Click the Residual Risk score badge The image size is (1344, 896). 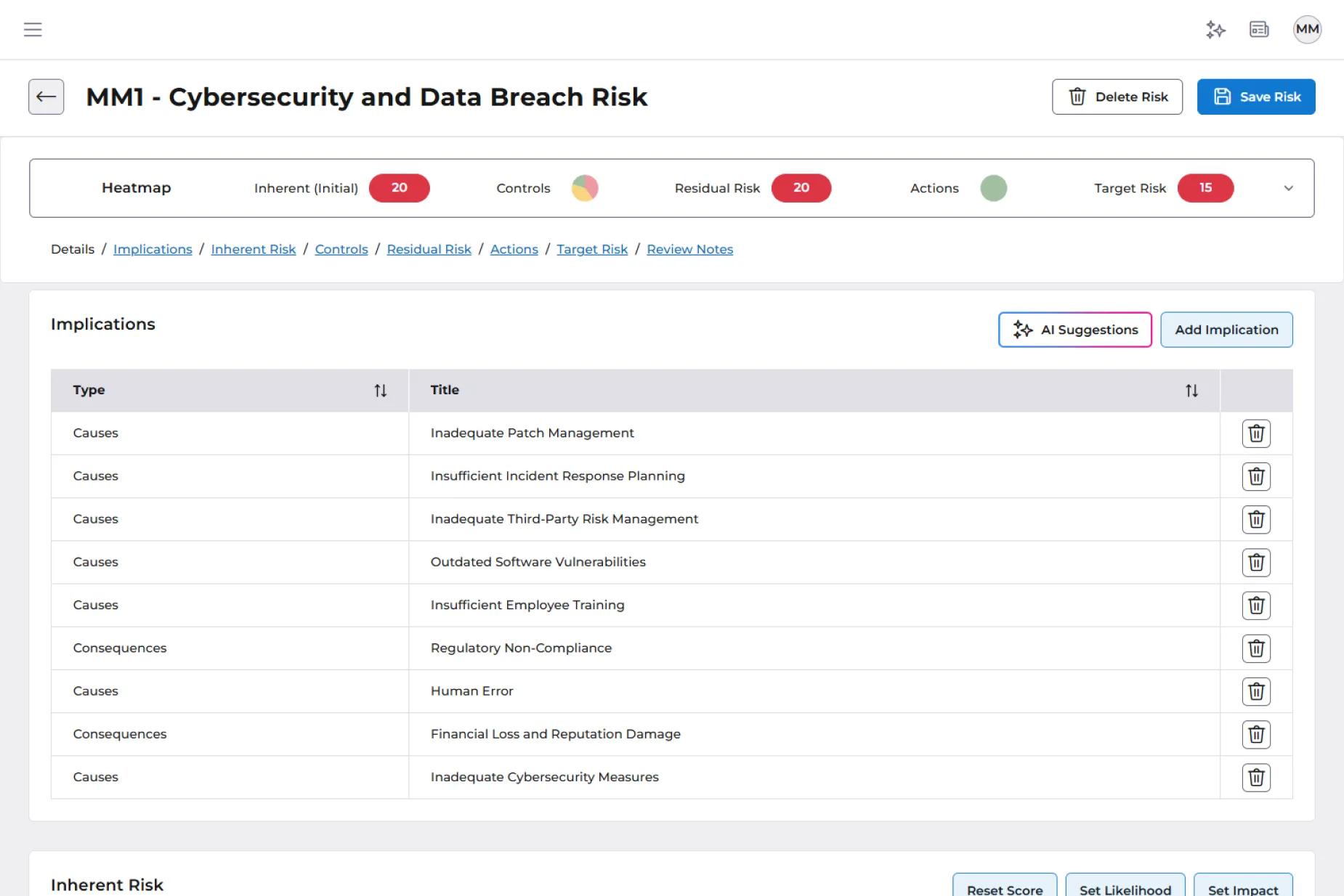(801, 188)
